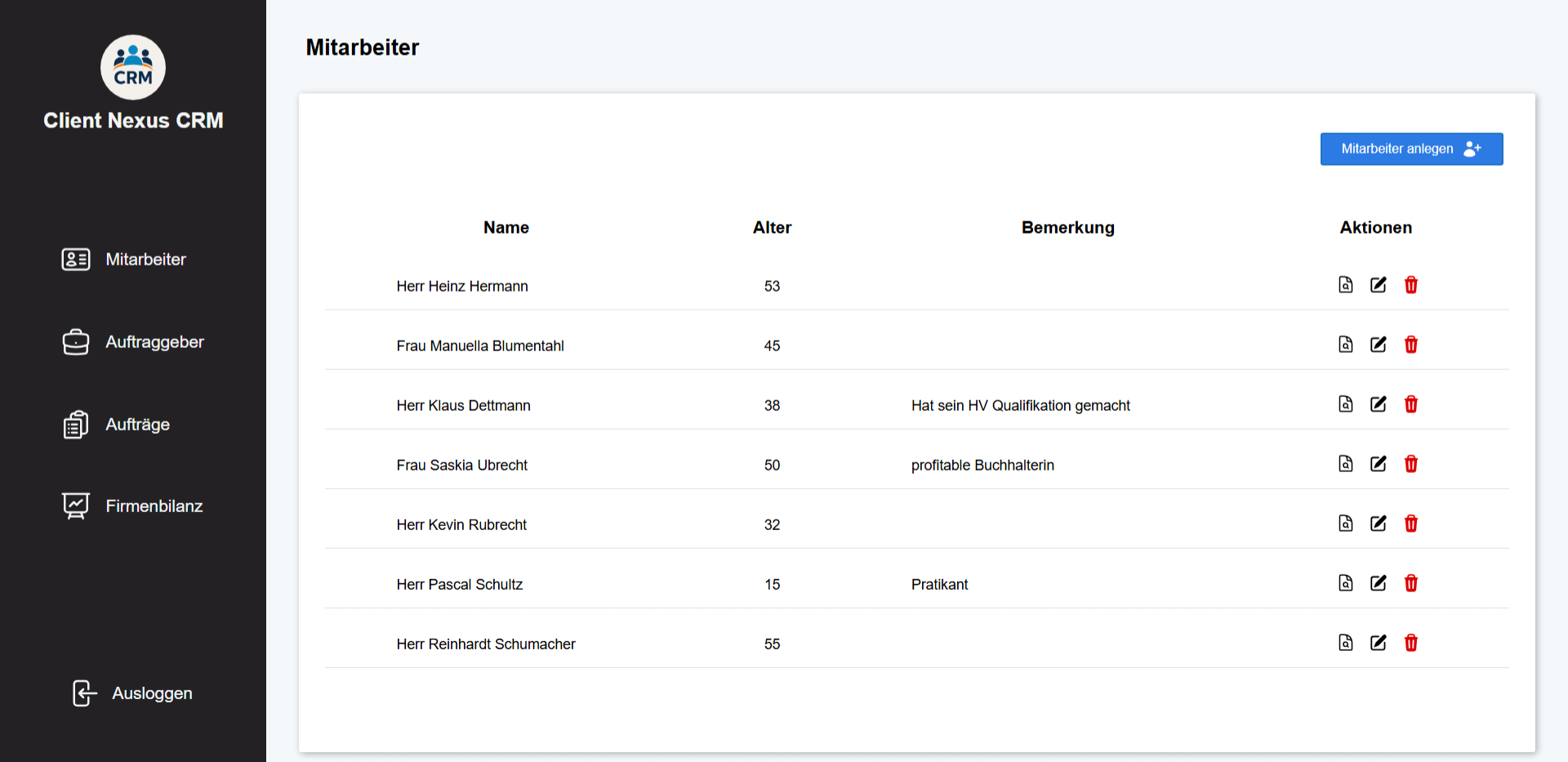The image size is (1568, 762).
Task: Click the Name column header
Action: 506,228
